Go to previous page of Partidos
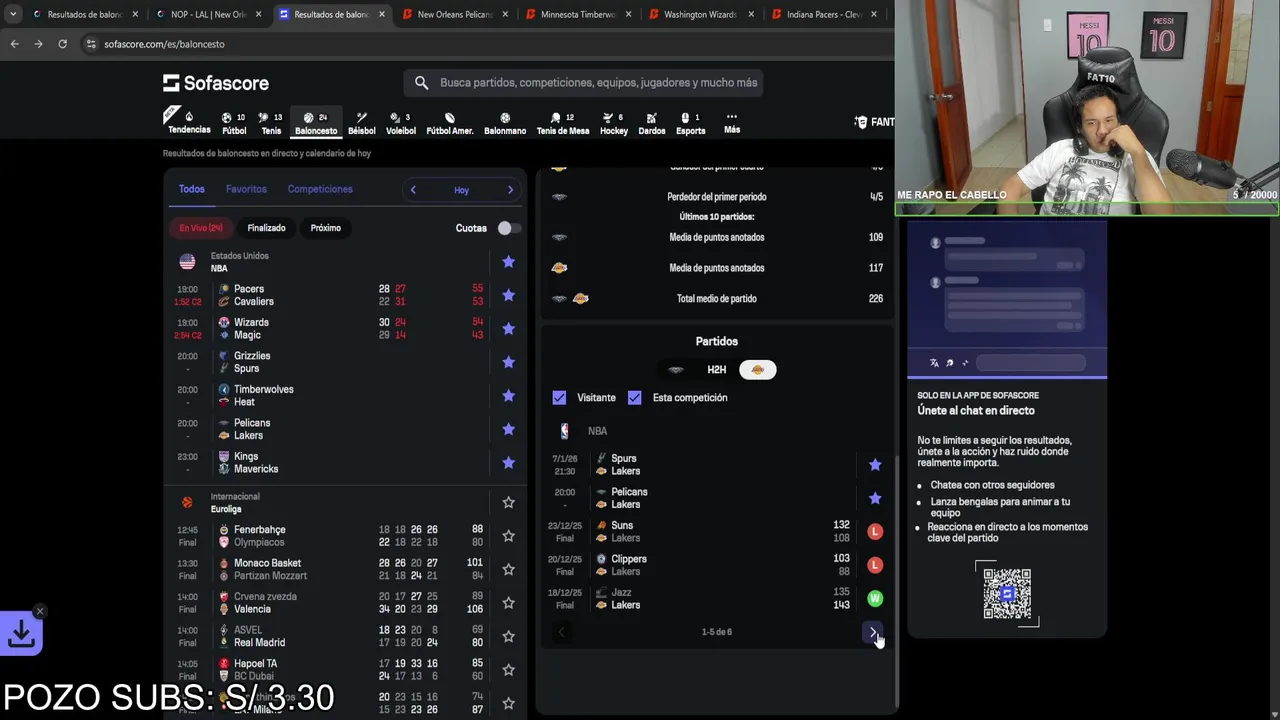Viewport: 1280px width, 720px height. (x=561, y=632)
